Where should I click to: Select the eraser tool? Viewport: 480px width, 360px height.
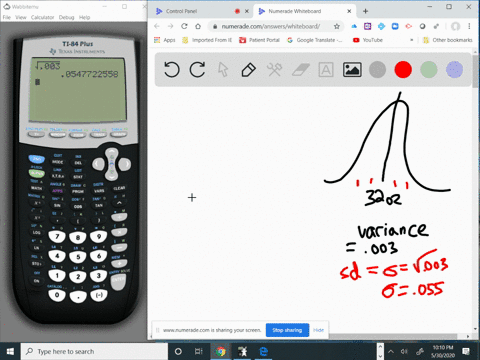[x=300, y=70]
